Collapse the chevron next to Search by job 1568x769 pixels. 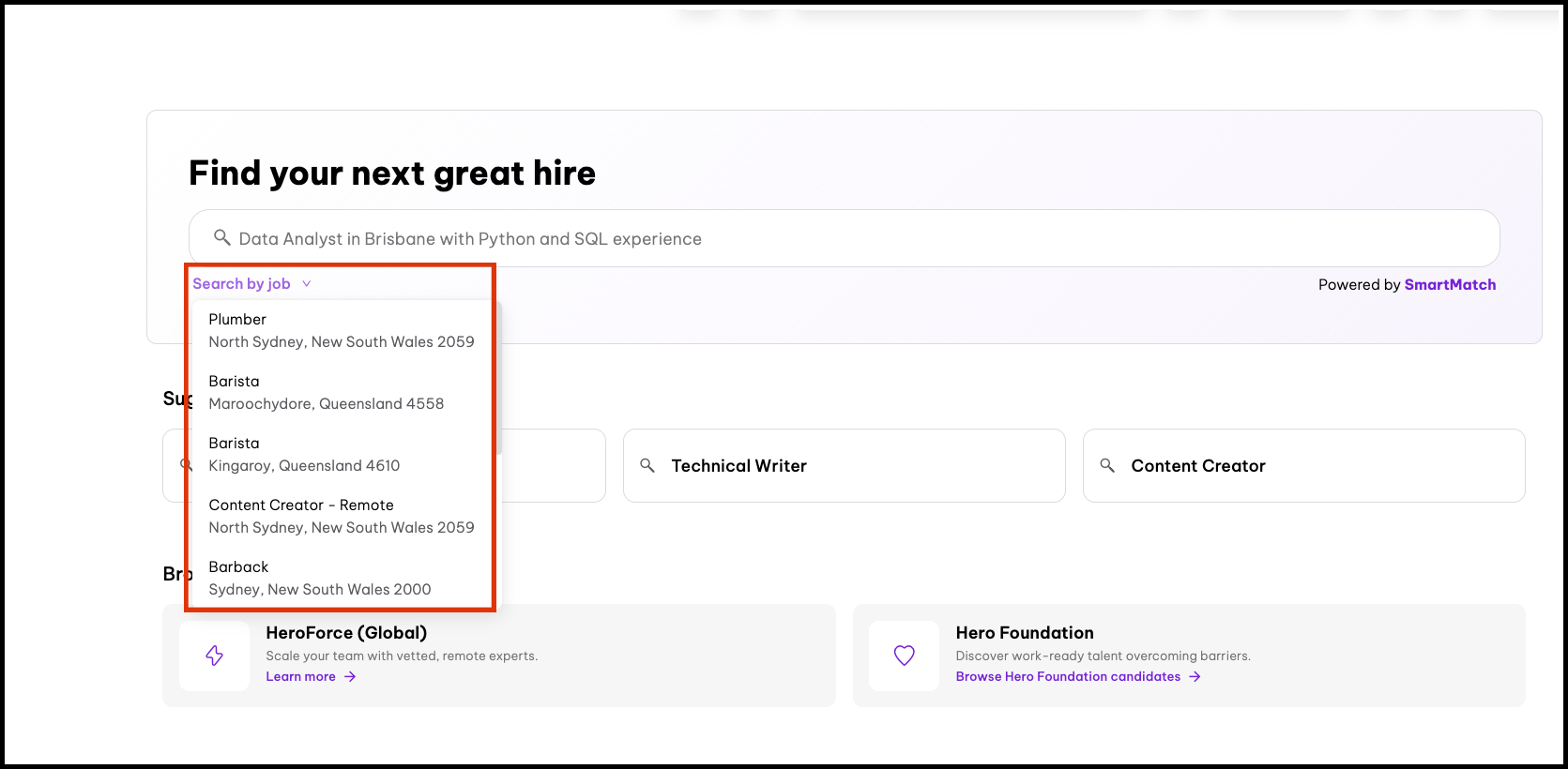click(x=307, y=284)
